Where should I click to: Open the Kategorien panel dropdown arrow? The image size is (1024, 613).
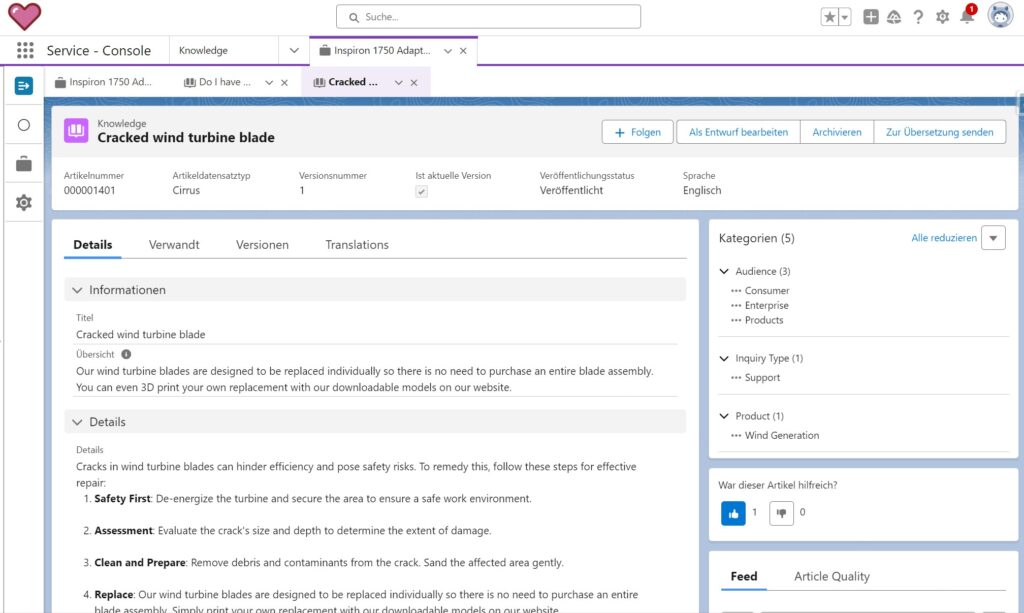pyautogui.click(x=993, y=238)
